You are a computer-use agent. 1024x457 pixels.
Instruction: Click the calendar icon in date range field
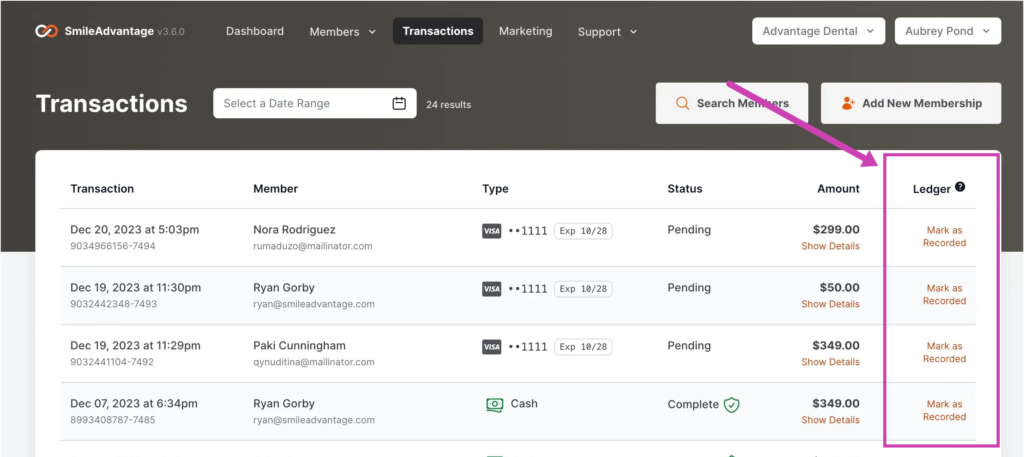coord(398,103)
